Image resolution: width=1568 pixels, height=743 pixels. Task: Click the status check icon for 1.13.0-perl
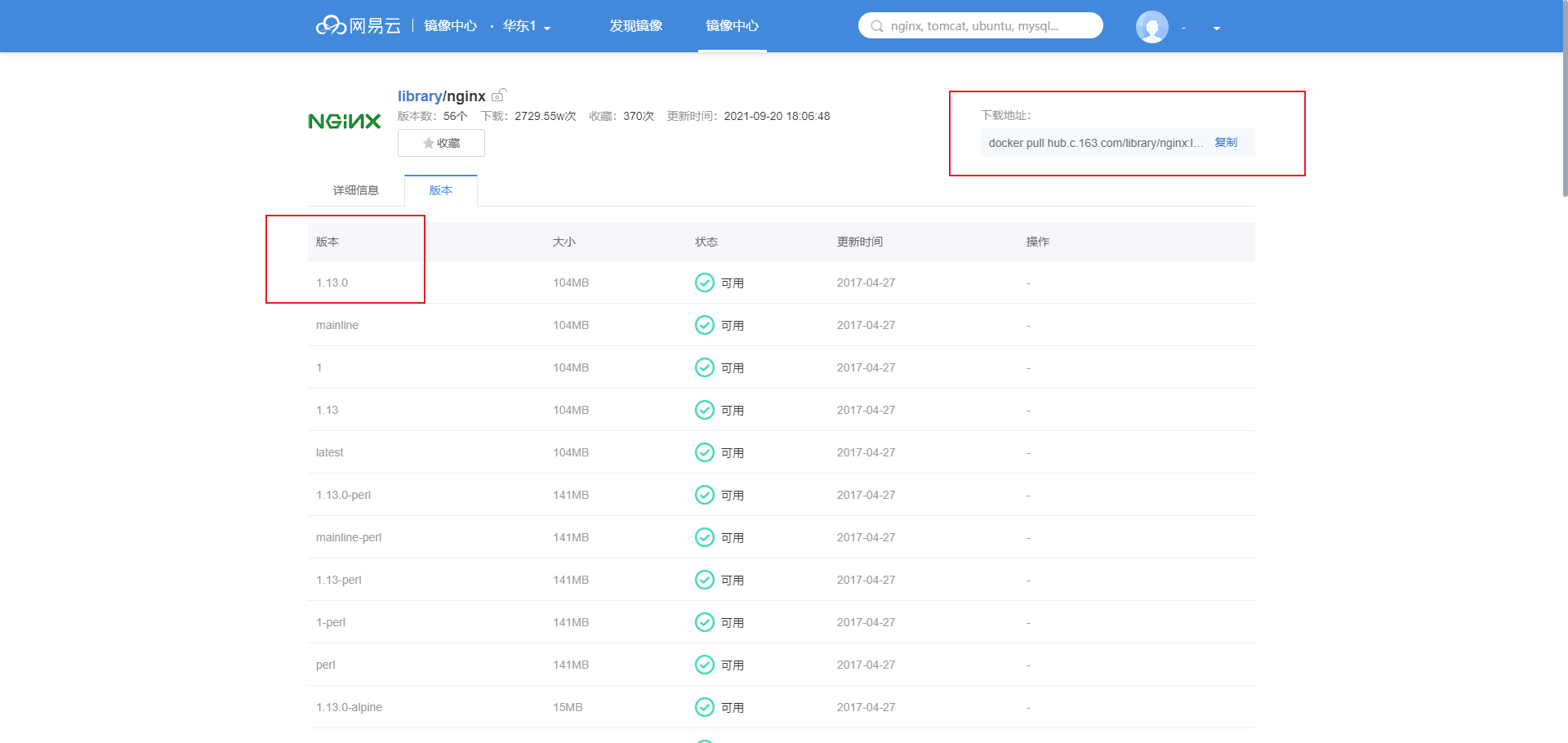pyautogui.click(x=704, y=495)
